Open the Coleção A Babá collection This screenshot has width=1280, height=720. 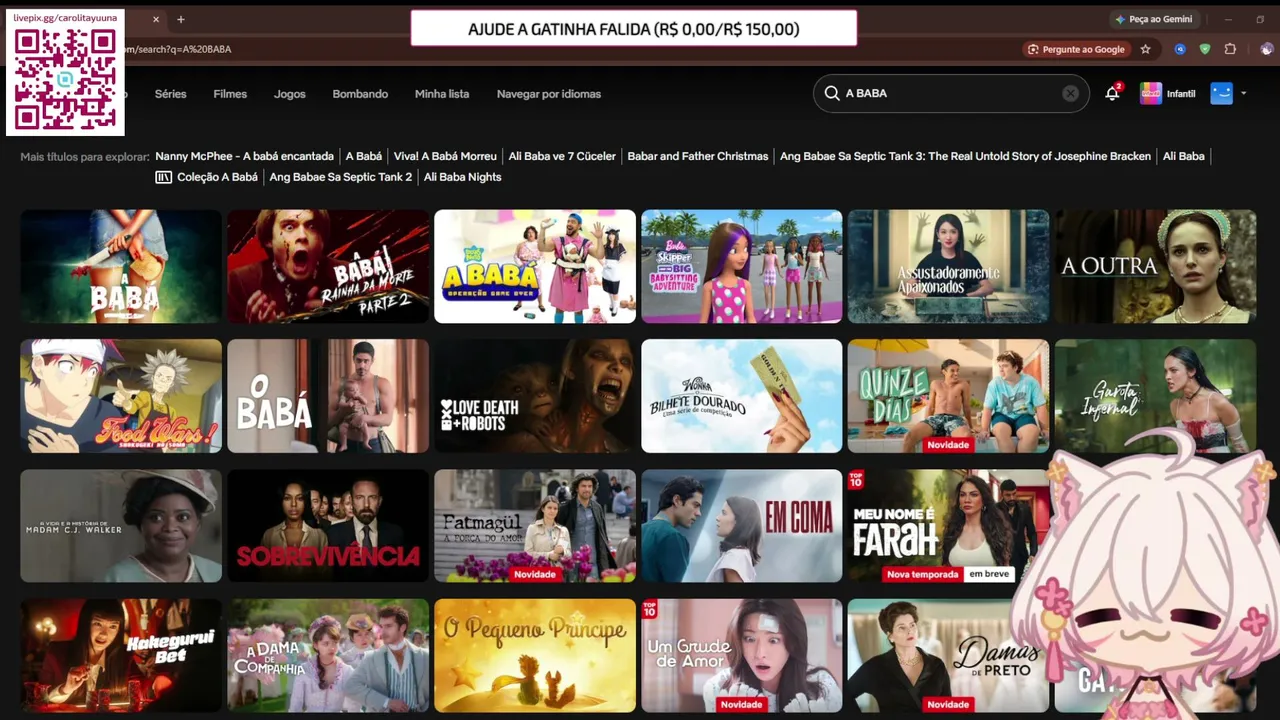click(217, 177)
